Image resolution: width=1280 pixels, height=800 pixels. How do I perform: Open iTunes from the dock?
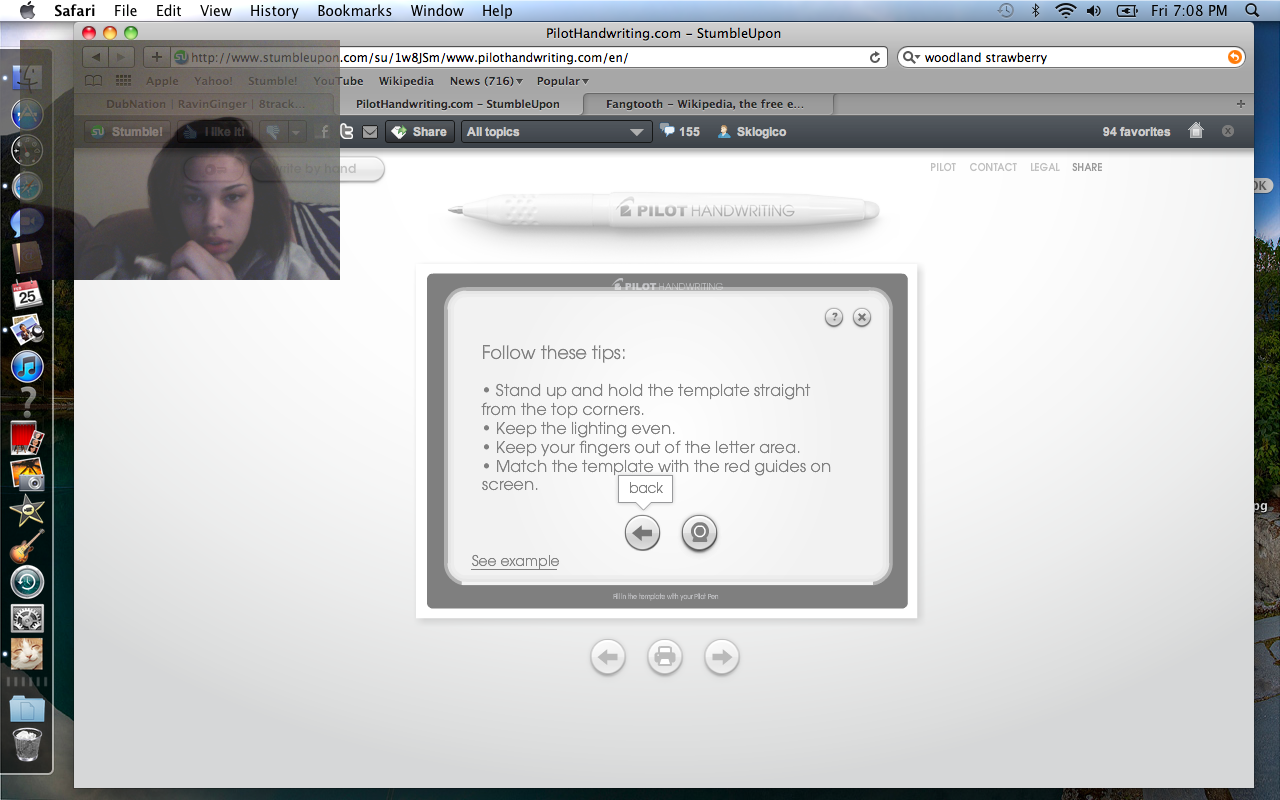pos(27,366)
